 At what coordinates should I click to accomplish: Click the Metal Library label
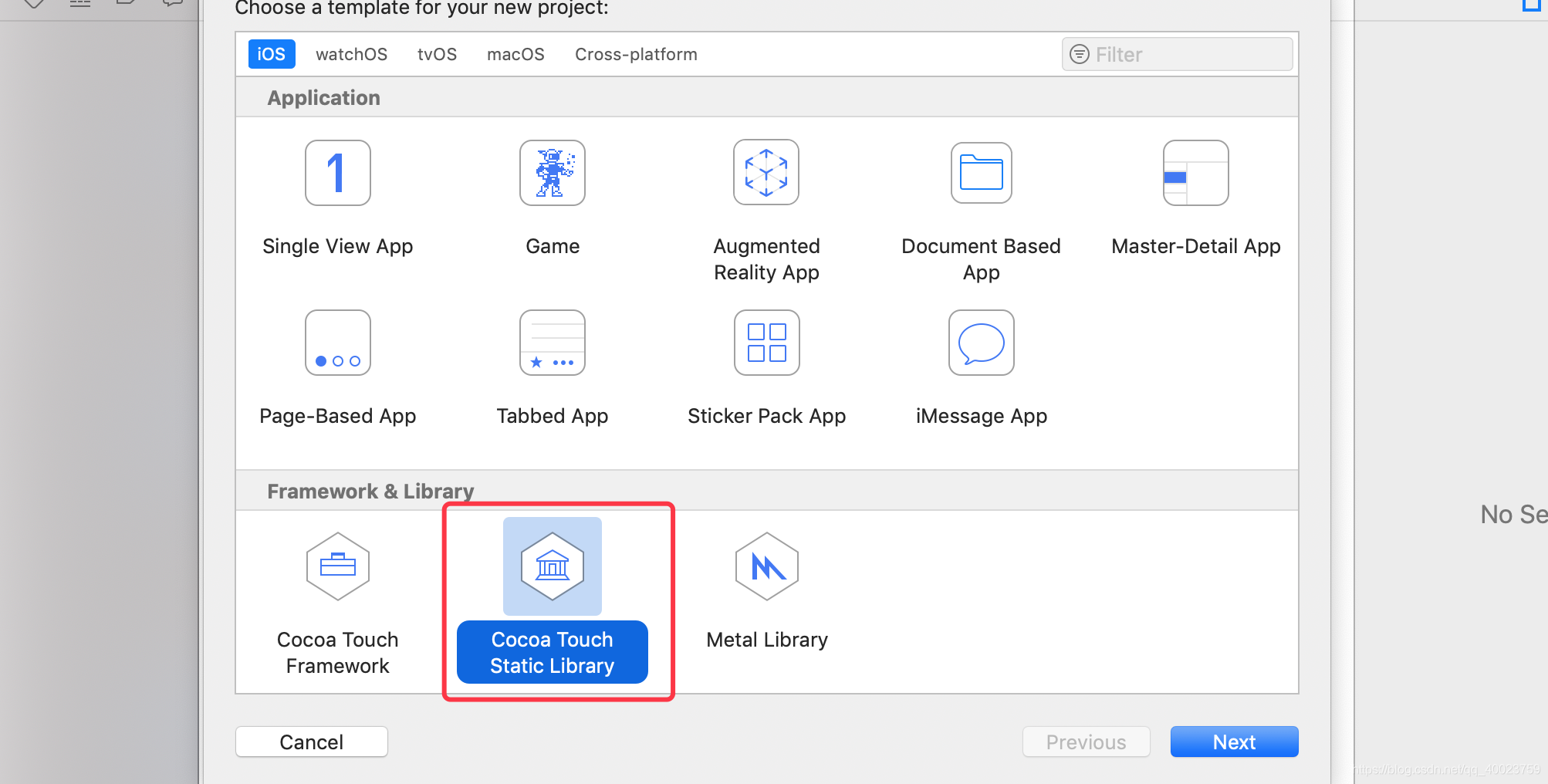pos(767,640)
